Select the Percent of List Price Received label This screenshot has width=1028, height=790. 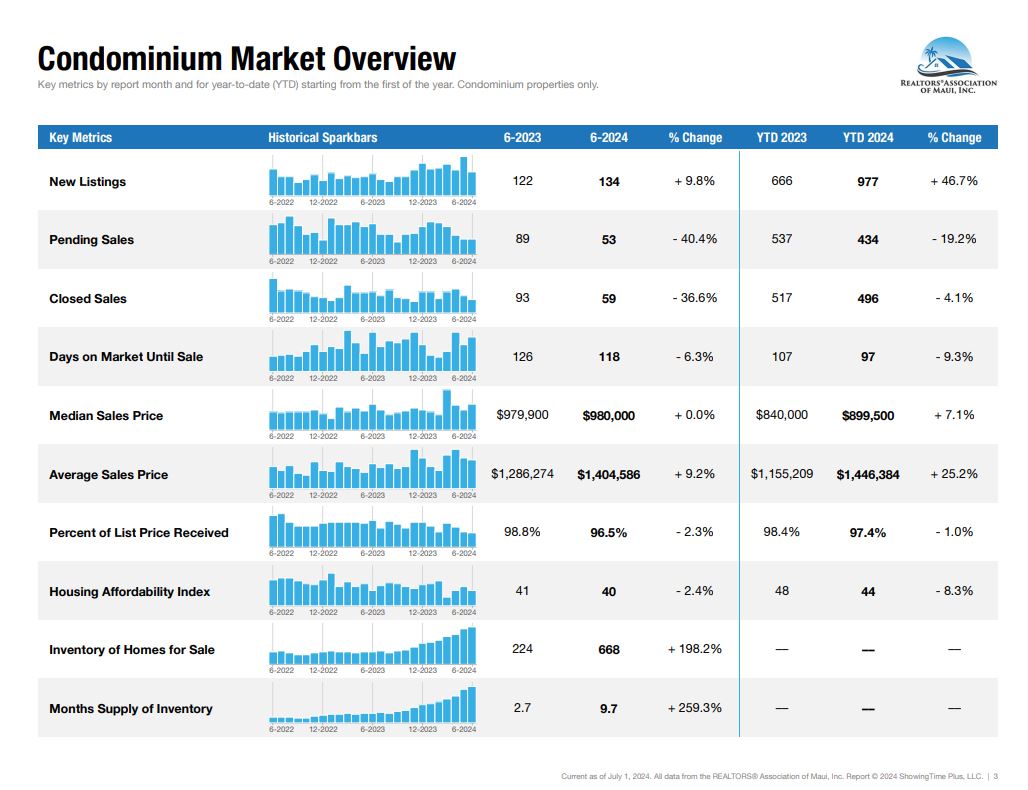point(139,533)
